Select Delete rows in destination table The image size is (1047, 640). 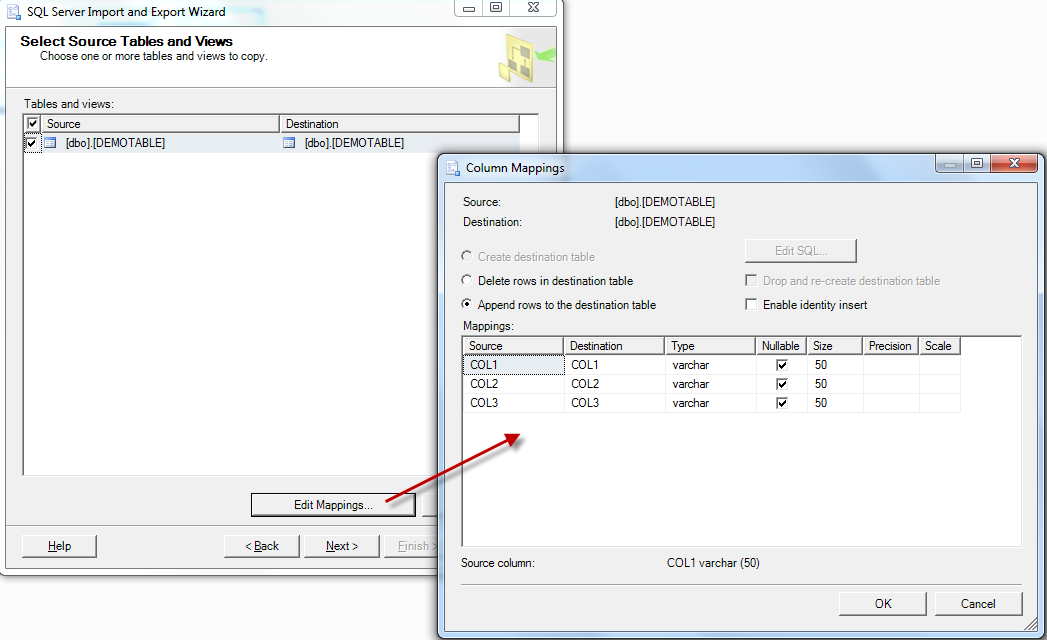click(467, 281)
